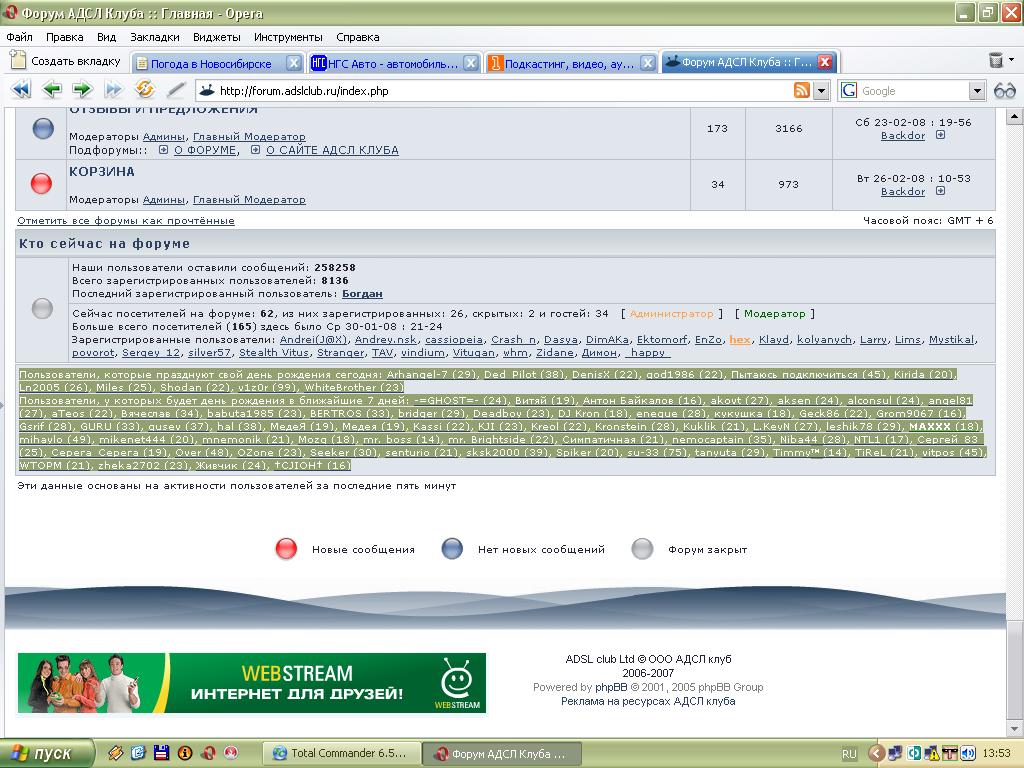Open the address bar history dropdown
This screenshot has width=1024, height=768.
[x=821, y=91]
